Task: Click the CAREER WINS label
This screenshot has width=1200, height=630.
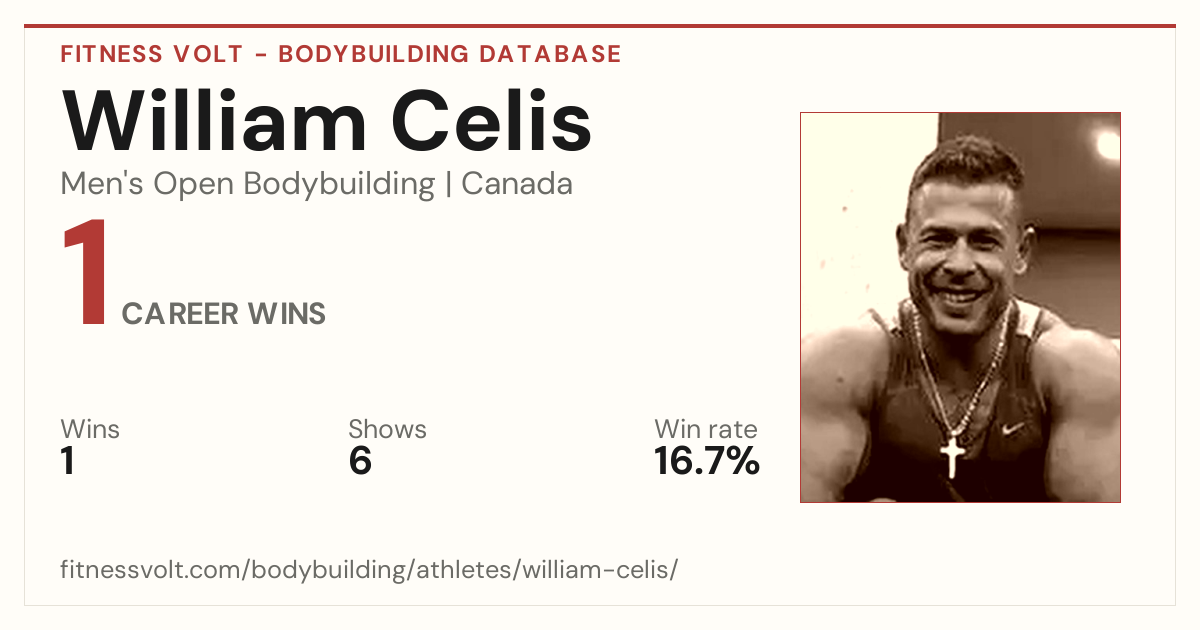Action: click(224, 314)
